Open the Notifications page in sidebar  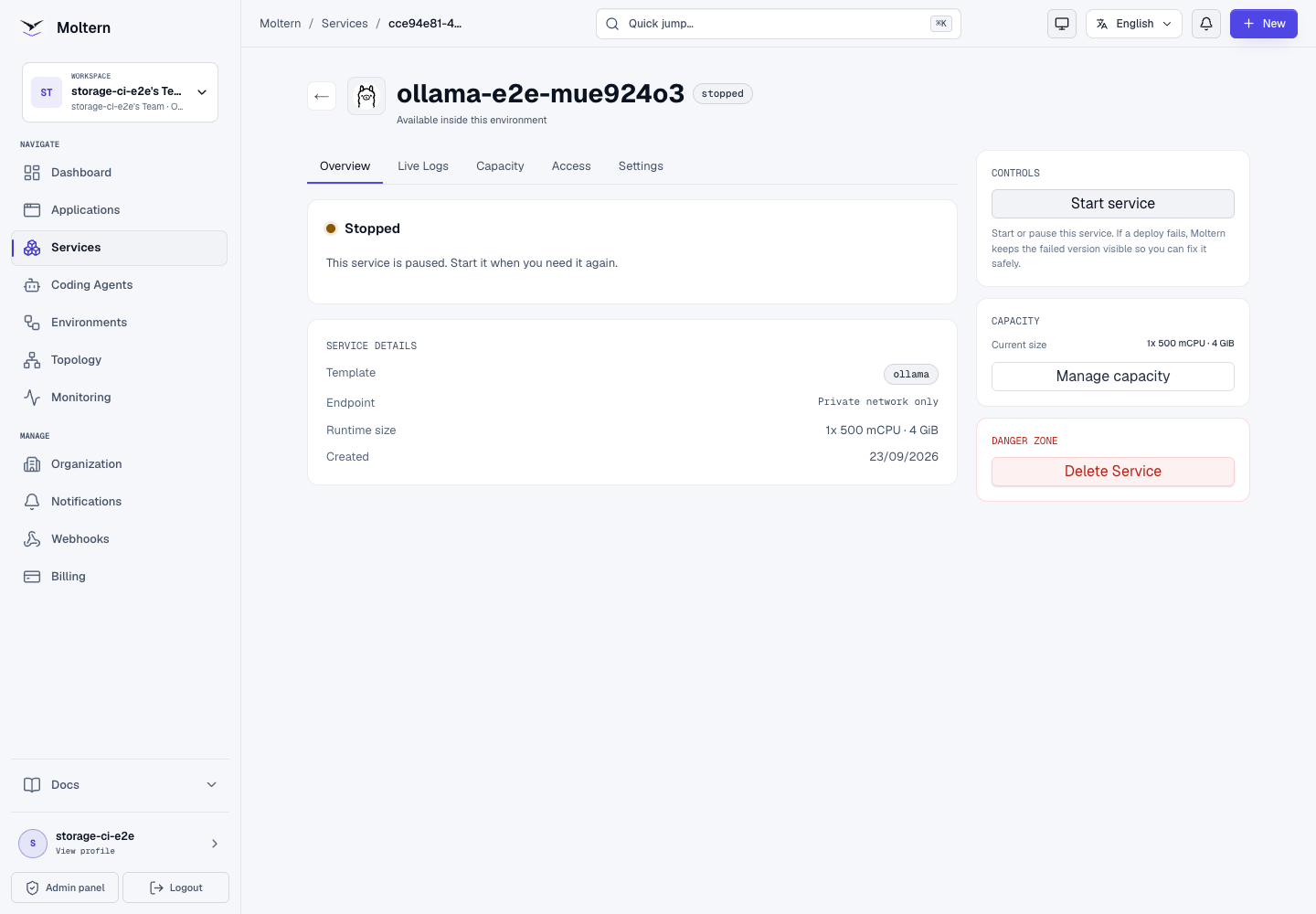120,502
